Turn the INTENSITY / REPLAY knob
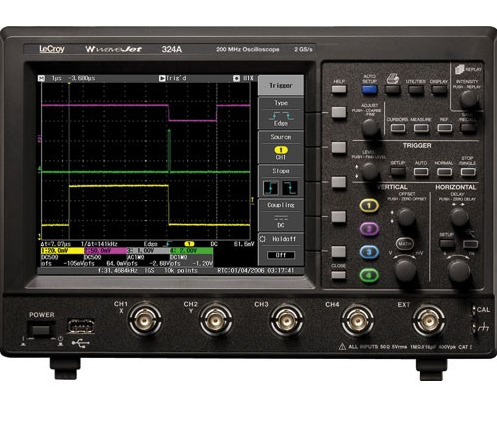The image size is (497, 422). pos(469,99)
